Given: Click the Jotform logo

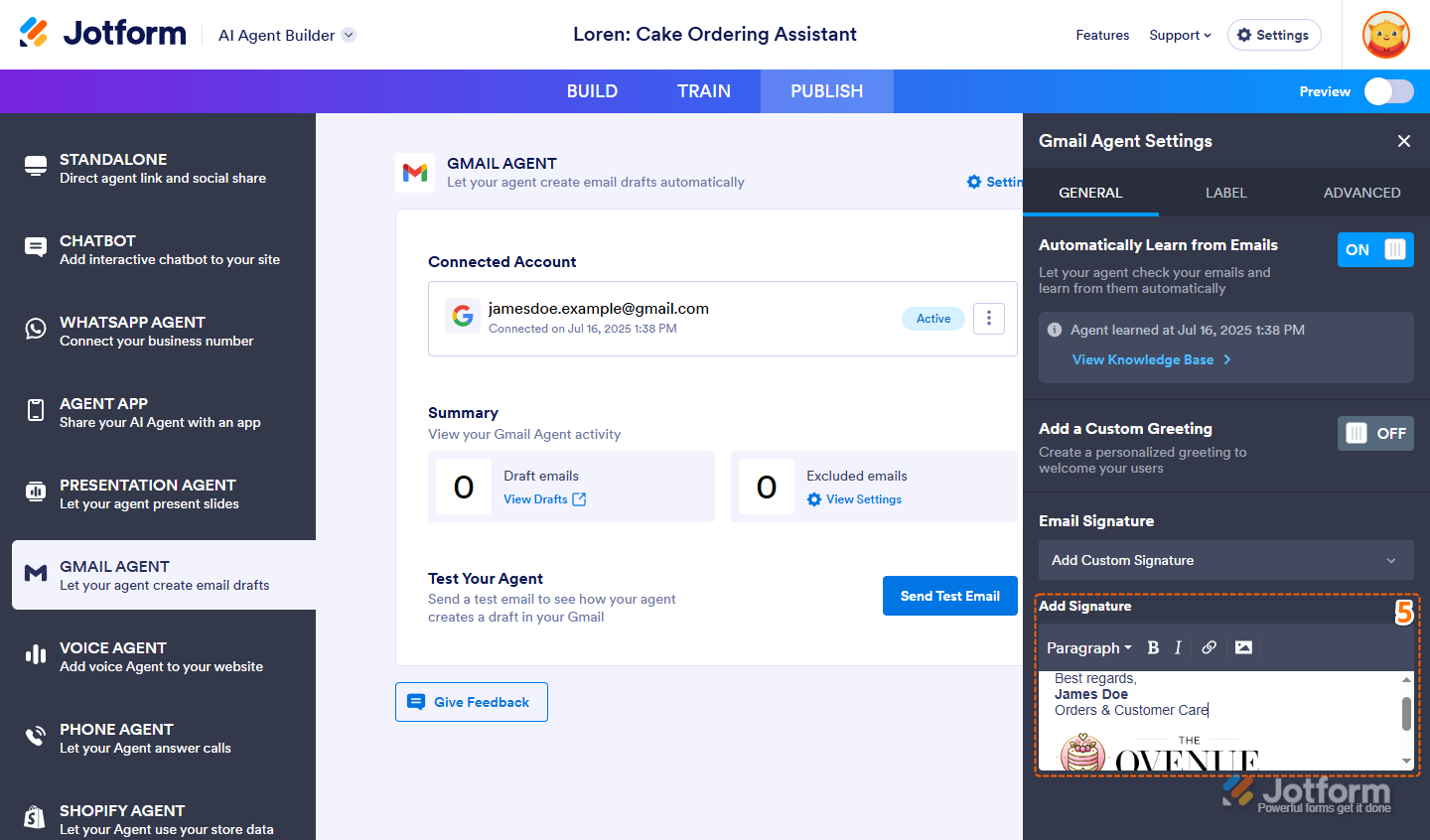Looking at the screenshot, I should [x=102, y=33].
